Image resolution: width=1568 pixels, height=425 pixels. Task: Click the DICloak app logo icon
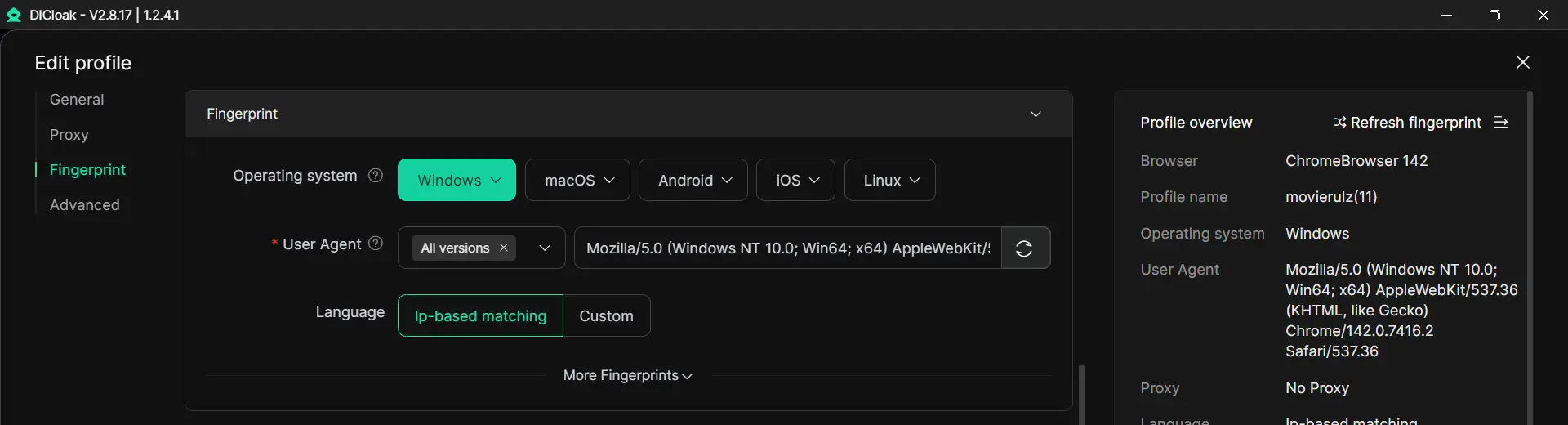pyautogui.click(x=14, y=15)
